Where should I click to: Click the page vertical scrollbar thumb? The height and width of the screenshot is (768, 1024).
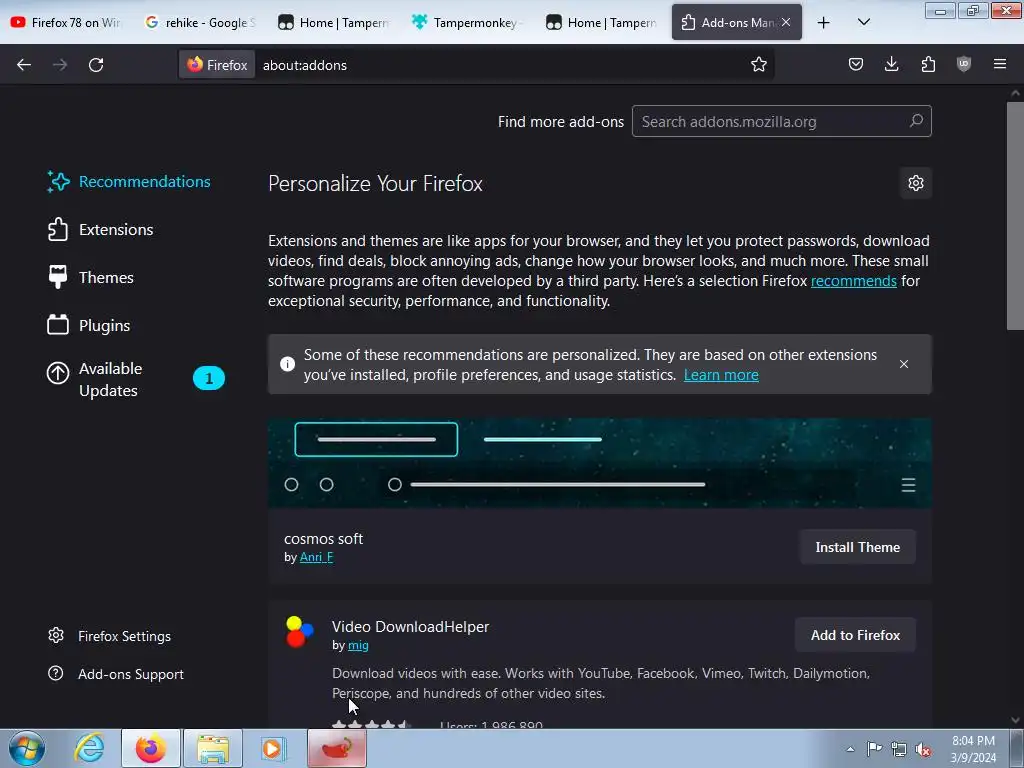(1015, 216)
